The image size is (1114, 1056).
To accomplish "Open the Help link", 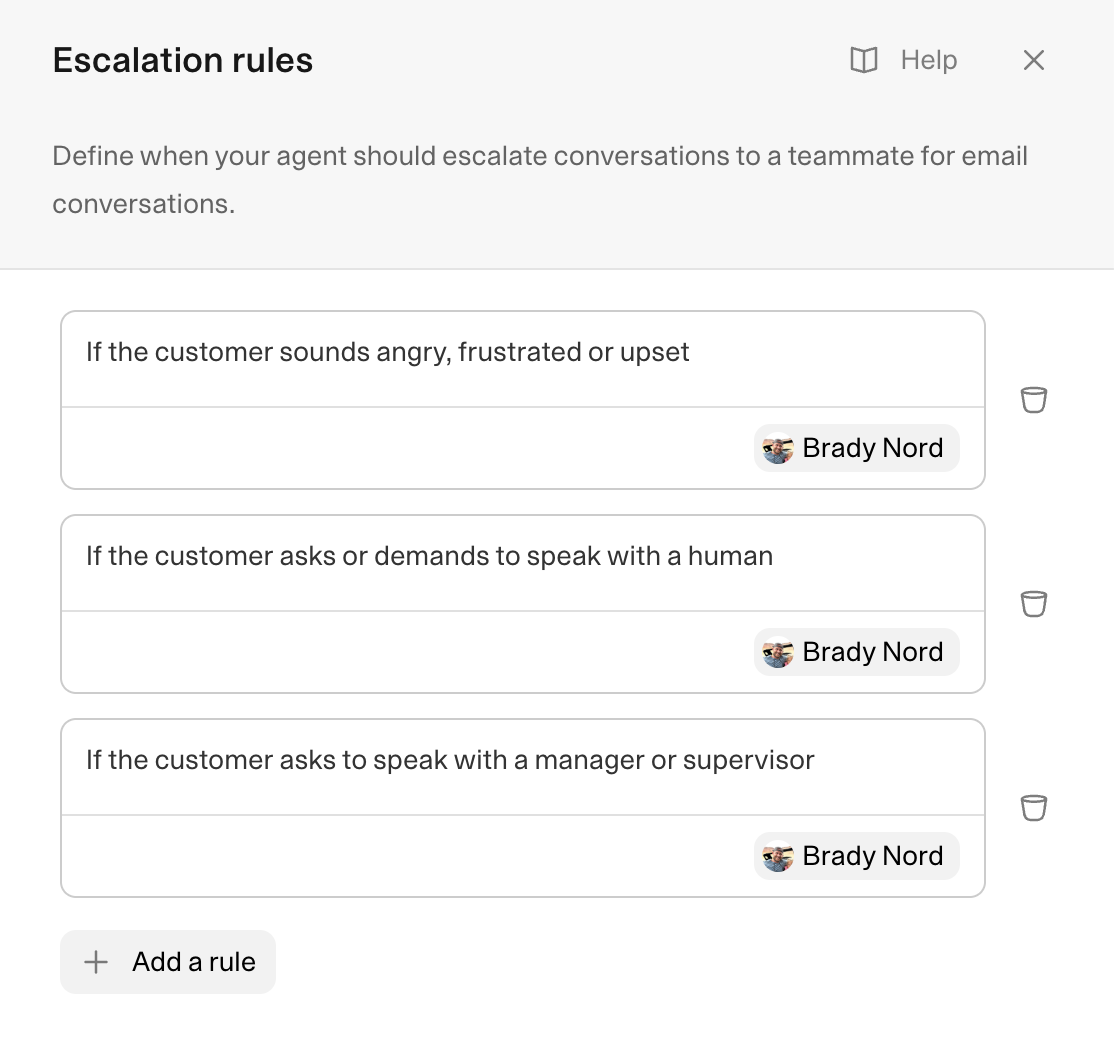I will (904, 60).
